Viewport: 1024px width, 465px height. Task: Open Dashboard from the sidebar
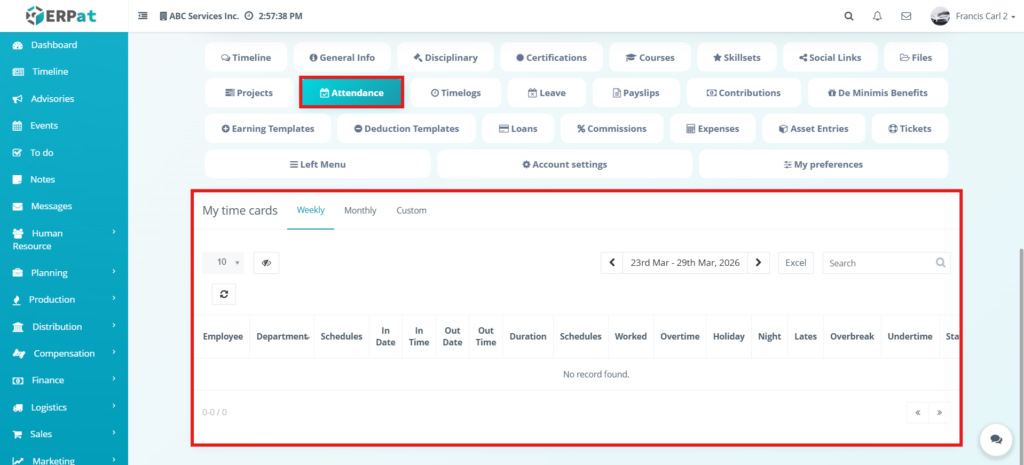coord(53,45)
